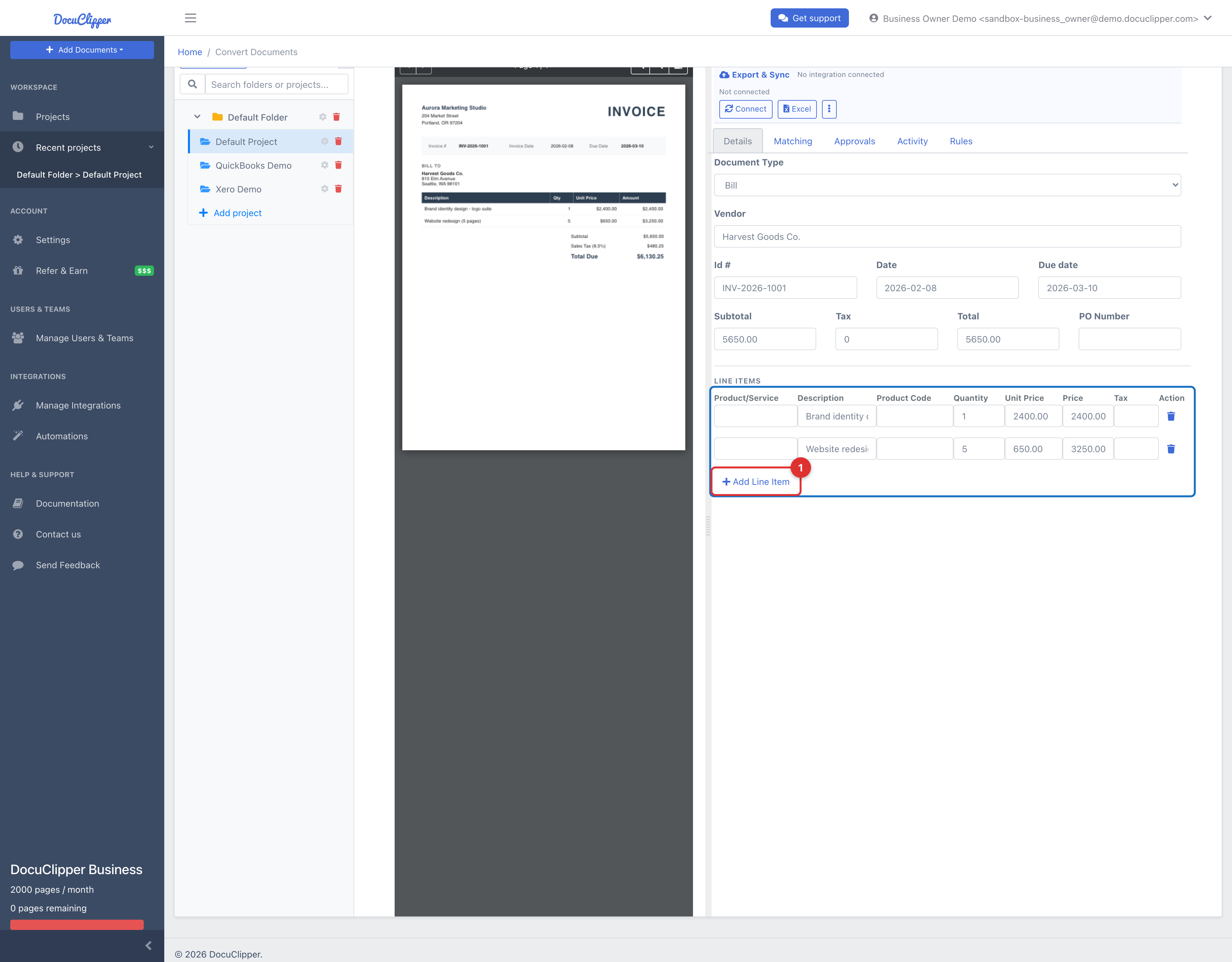This screenshot has width=1232, height=962.
Task: Click Add Line Item
Action: pos(755,482)
